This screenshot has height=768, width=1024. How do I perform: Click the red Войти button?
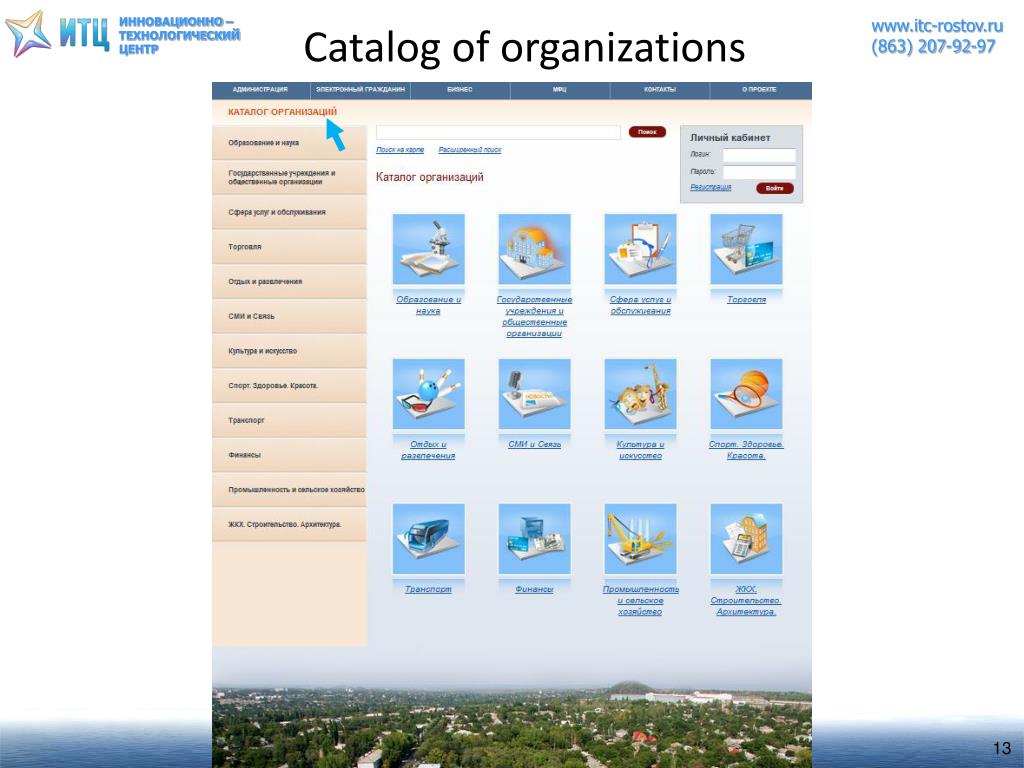[775, 188]
